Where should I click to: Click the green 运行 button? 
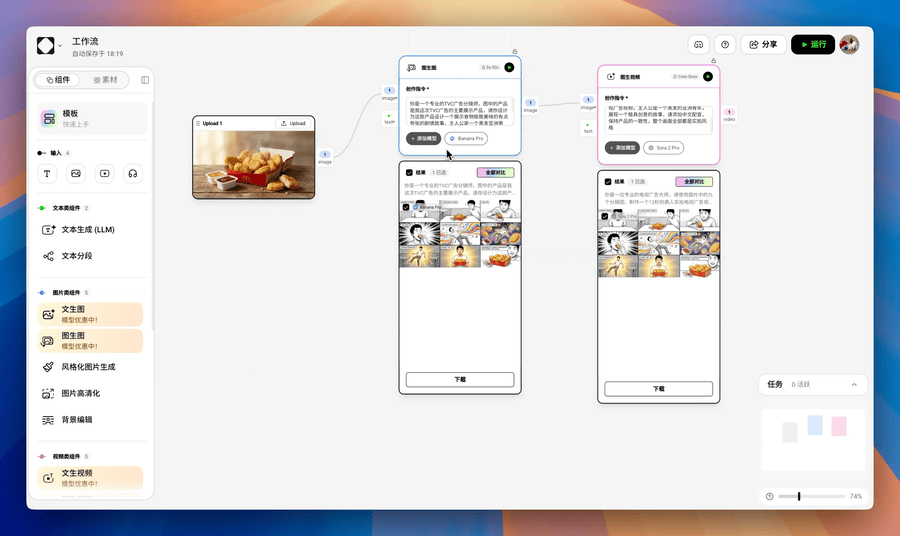click(x=812, y=44)
